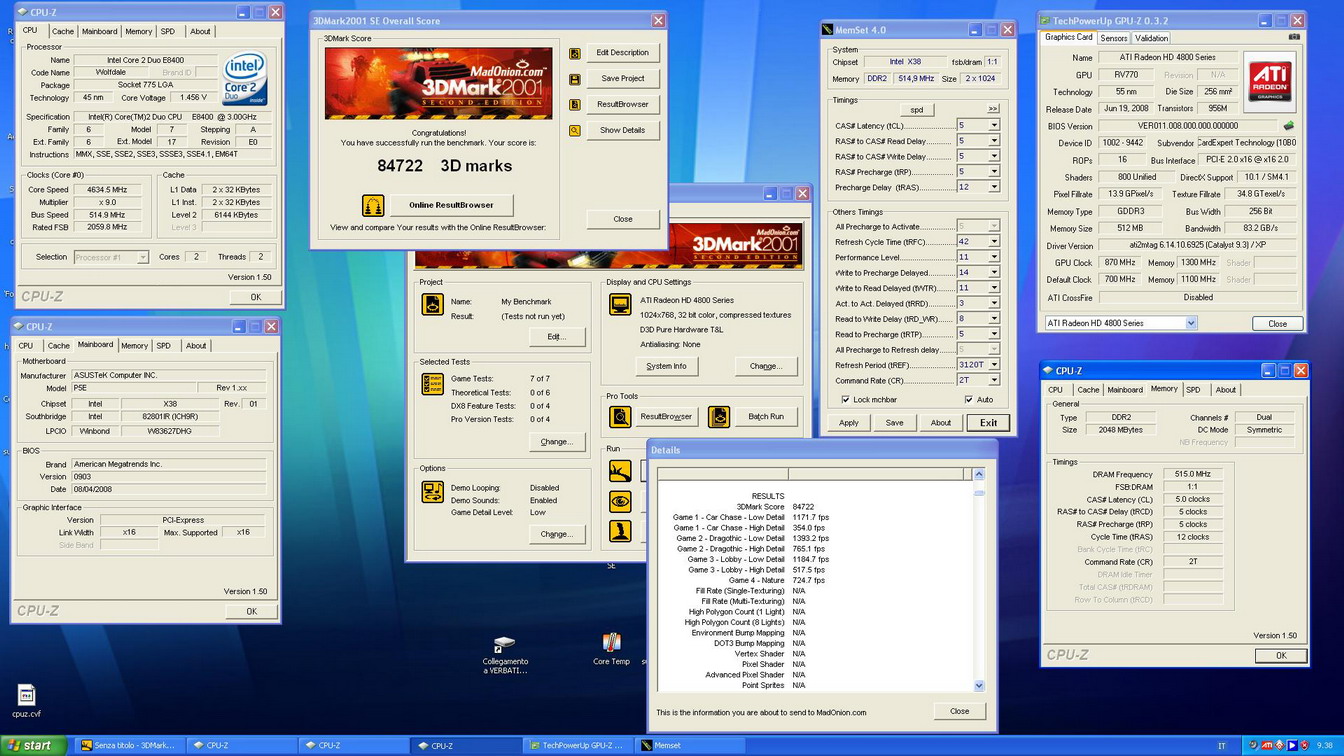Click the Demo eye icon in Run section
Screen dimensions: 1344x756
[620, 501]
